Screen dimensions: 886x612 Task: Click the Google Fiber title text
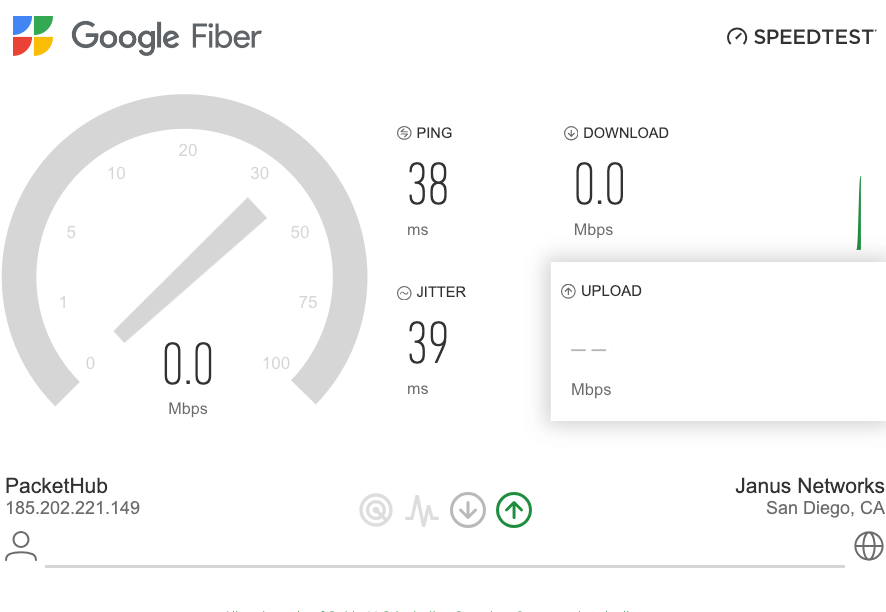click(x=166, y=37)
